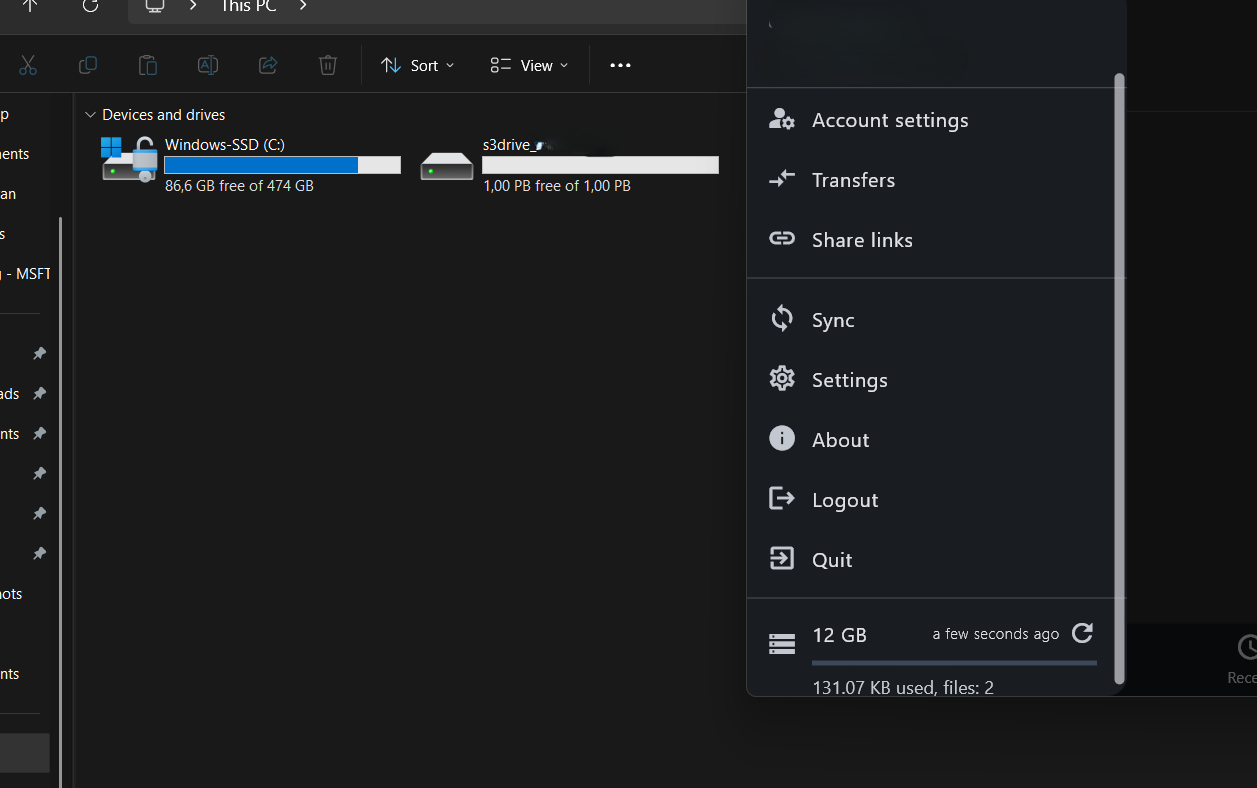
Task: Click the Share icon in Explorer toolbar
Action: (x=268, y=65)
